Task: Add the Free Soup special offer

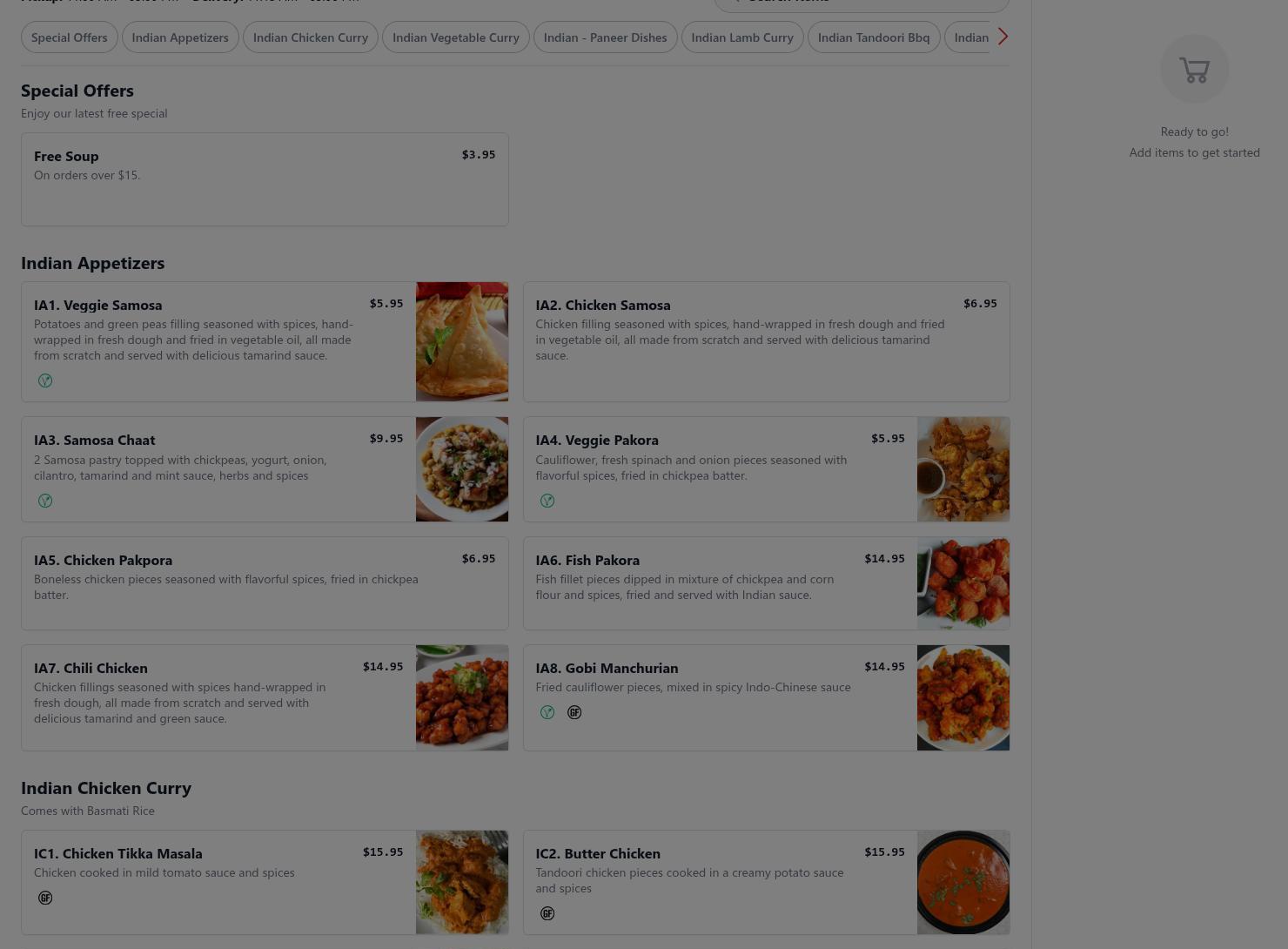Action: (x=265, y=179)
